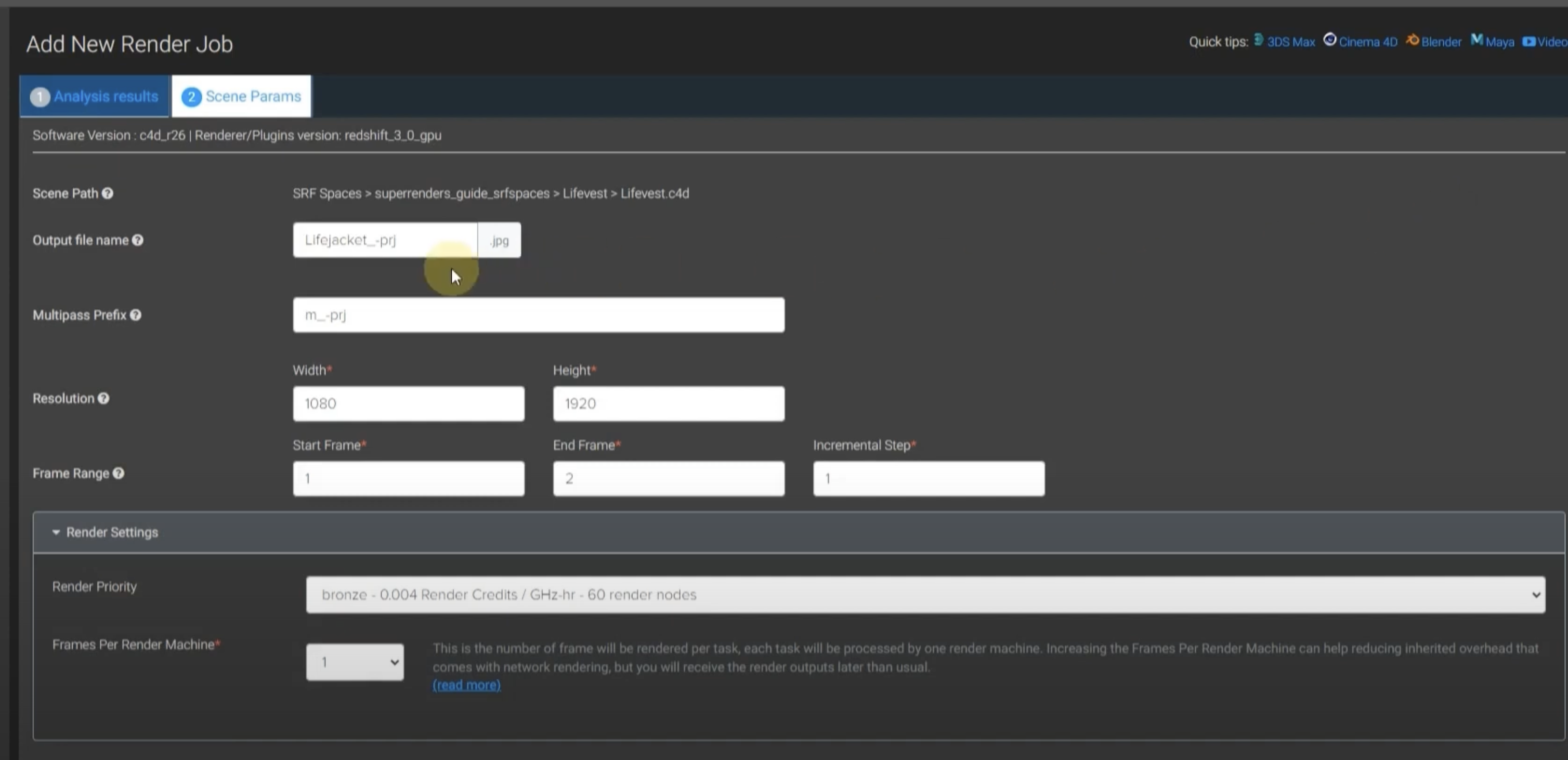The width and height of the screenshot is (1568, 760).
Task: Click the Lifejacket output file name field
Action: [384, 240]
